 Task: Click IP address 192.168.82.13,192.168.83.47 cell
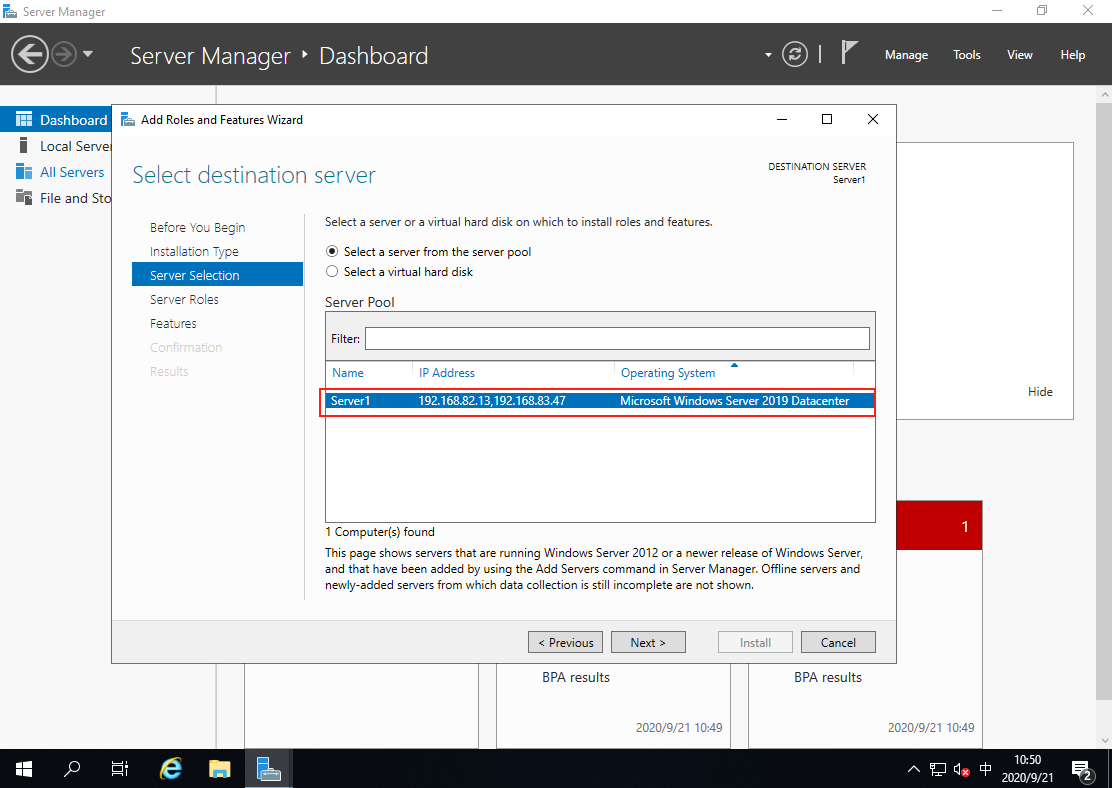(x=491, y=401)
